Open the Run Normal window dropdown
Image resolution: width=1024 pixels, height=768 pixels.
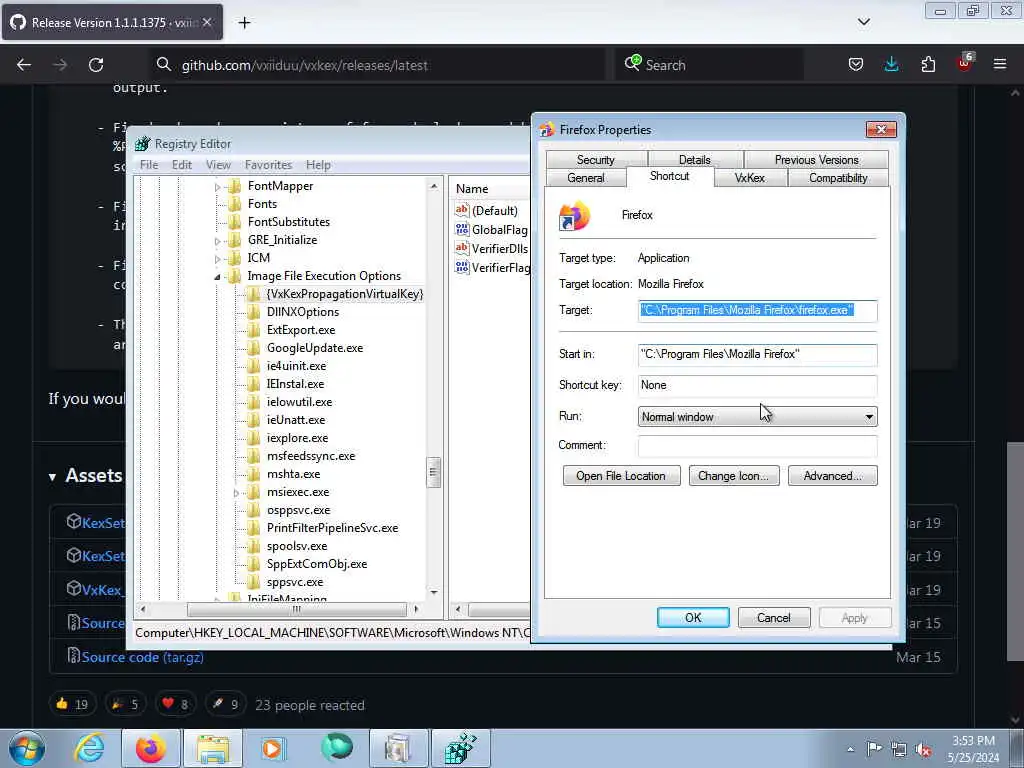pos(758,417)
